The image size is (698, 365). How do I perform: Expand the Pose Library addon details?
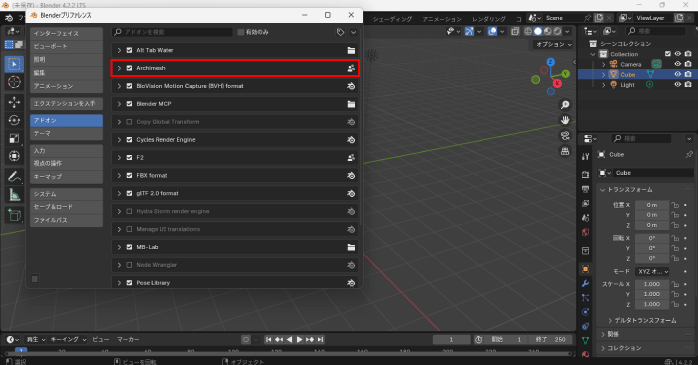[x=119, y=283]
